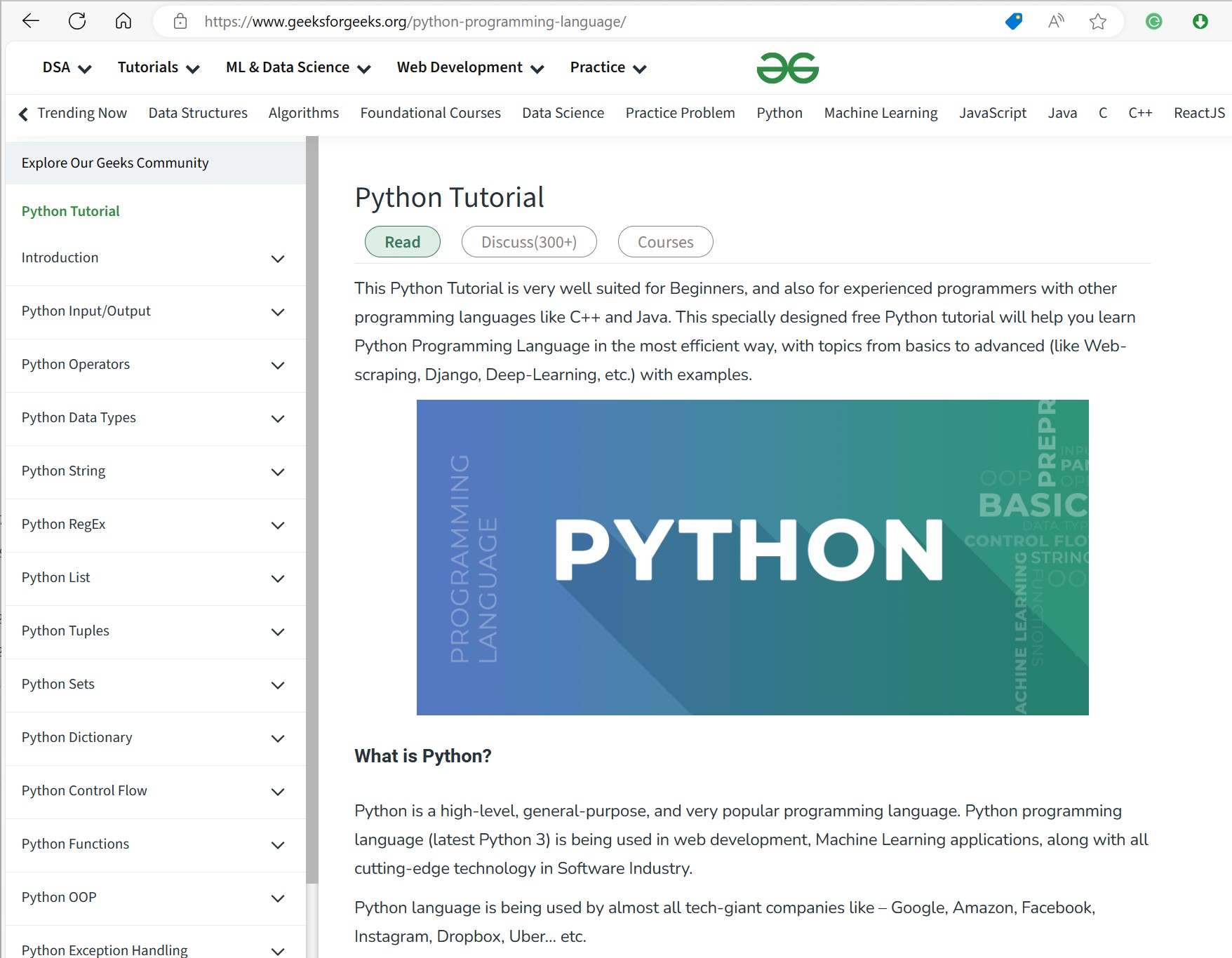This screenshot has height=958, width=1232.
Task: Open Data Structures in trending bar
Action: coord(198,113)
